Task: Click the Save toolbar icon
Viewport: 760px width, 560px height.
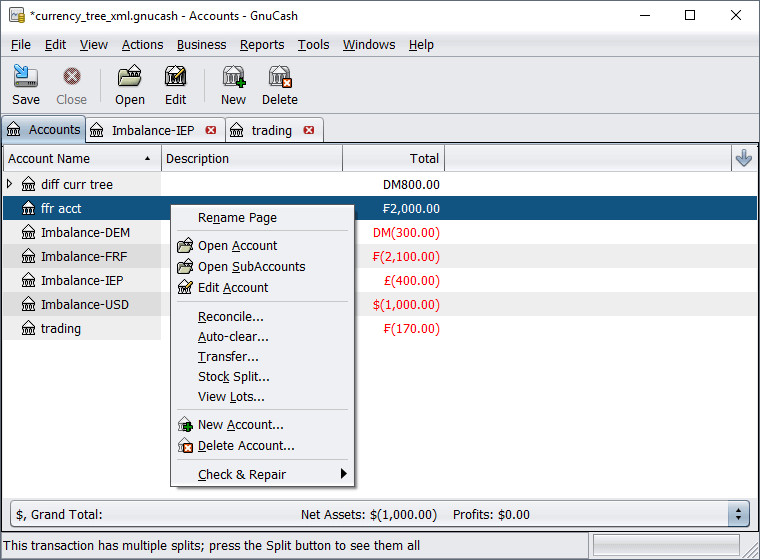Action: point(26,85)
